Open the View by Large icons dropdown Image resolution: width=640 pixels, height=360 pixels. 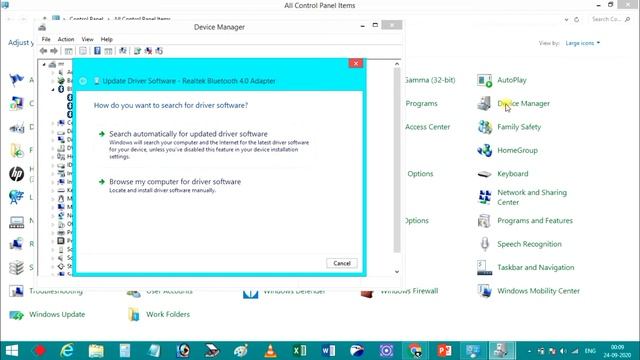tap(583, 43)
